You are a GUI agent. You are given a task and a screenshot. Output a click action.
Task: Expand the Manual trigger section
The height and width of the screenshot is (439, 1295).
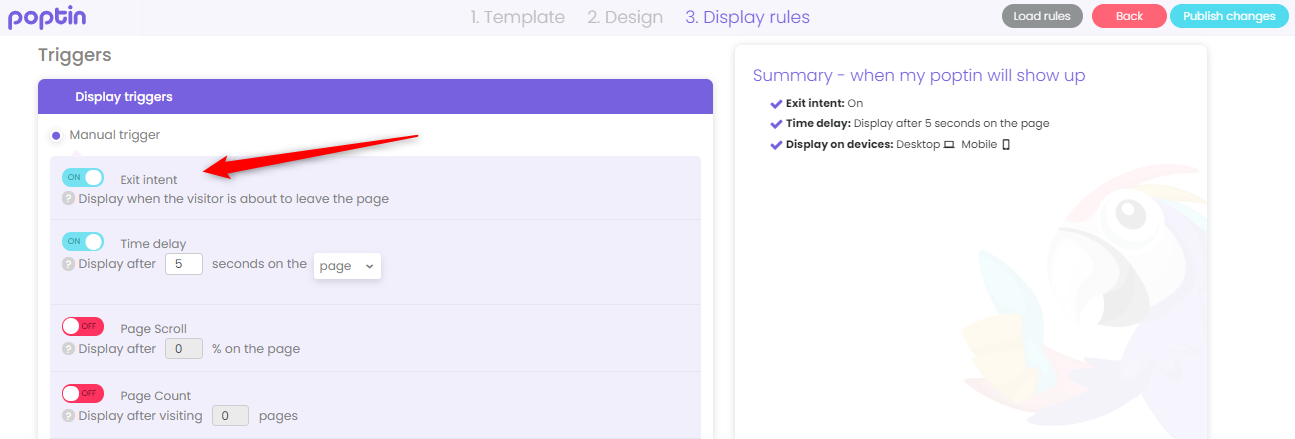114,135
